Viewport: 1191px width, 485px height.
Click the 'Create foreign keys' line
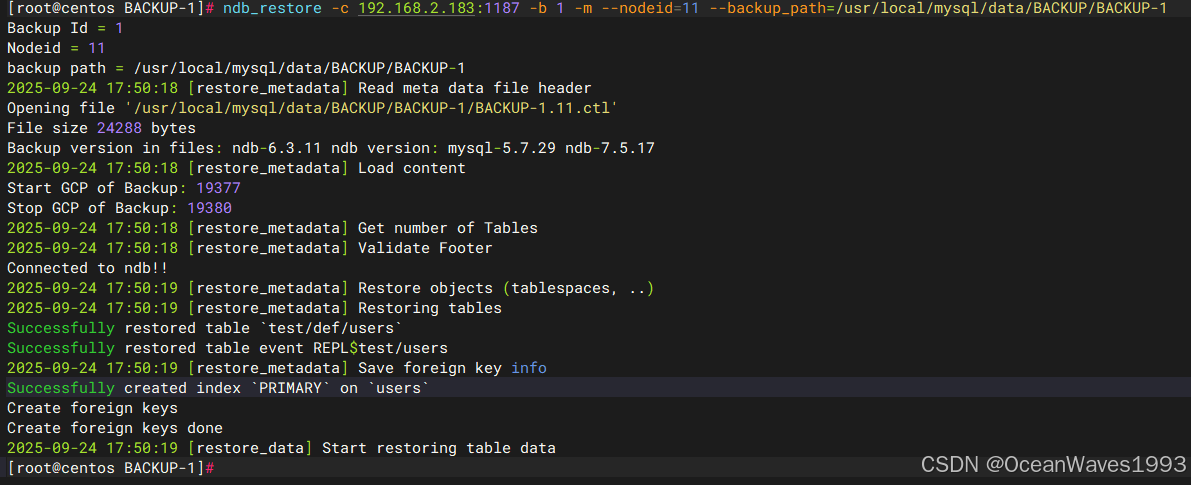click(92, 408)
